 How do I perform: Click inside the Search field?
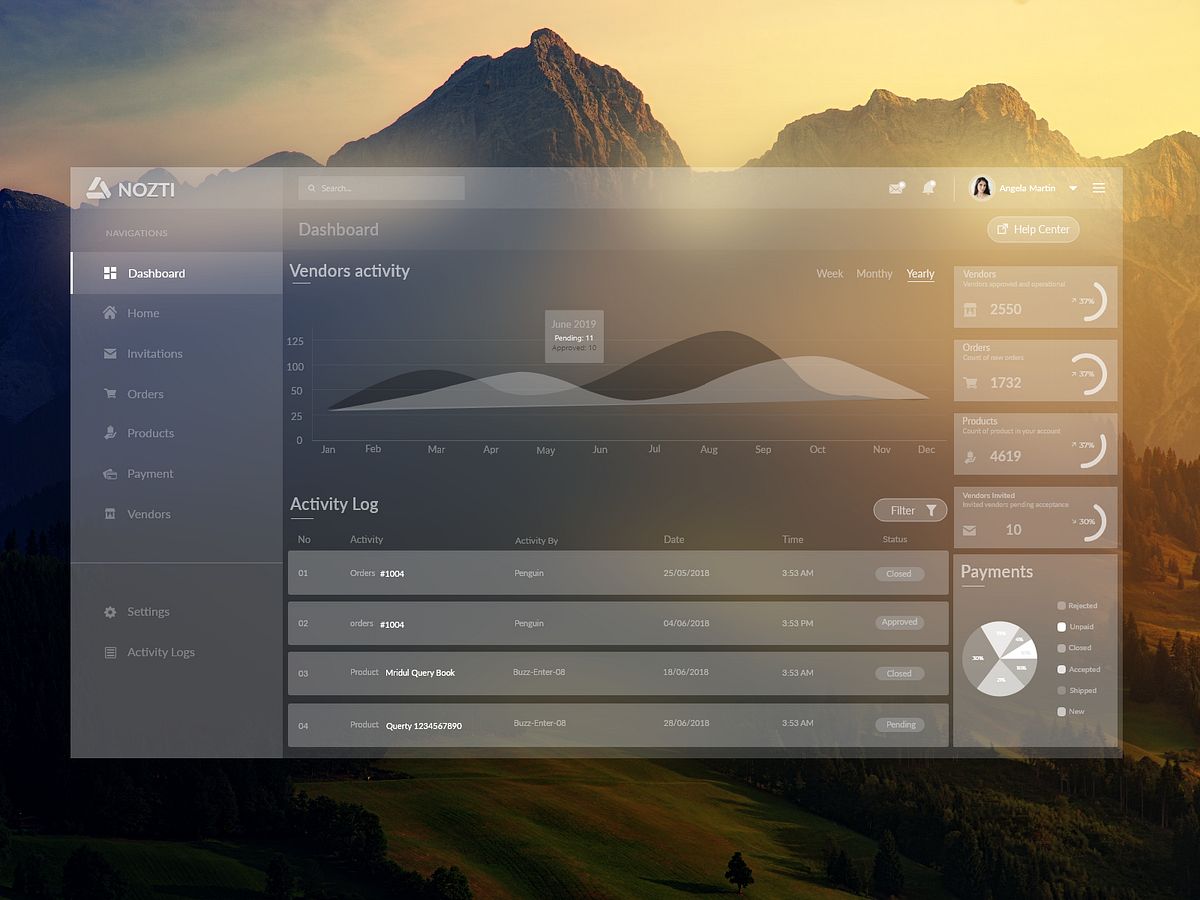tap(380, 187)
